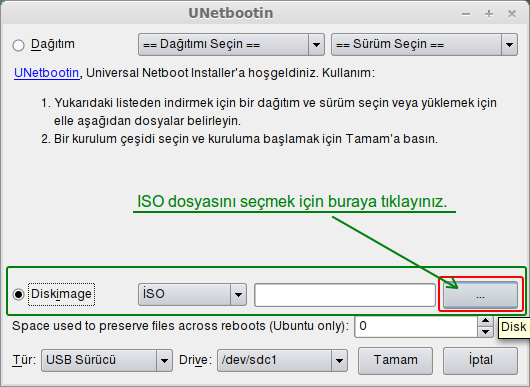
Task: Click the persistent space value field
Action: pos(416,326)
